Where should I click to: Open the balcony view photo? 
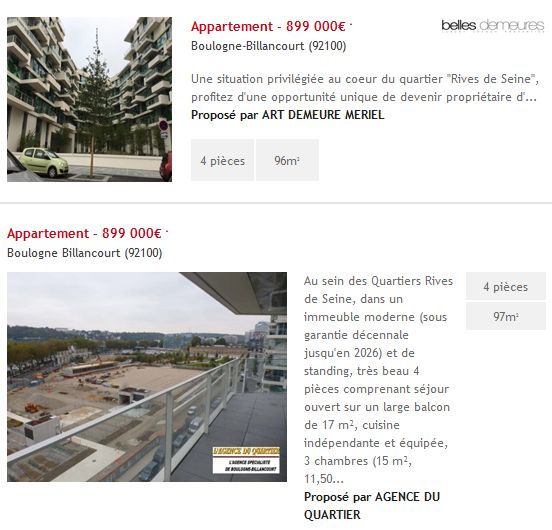(147, 377)
